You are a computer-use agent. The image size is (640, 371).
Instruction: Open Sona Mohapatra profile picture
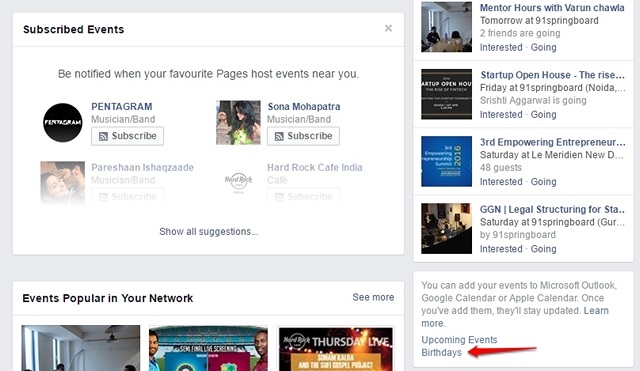click(238, 122)
